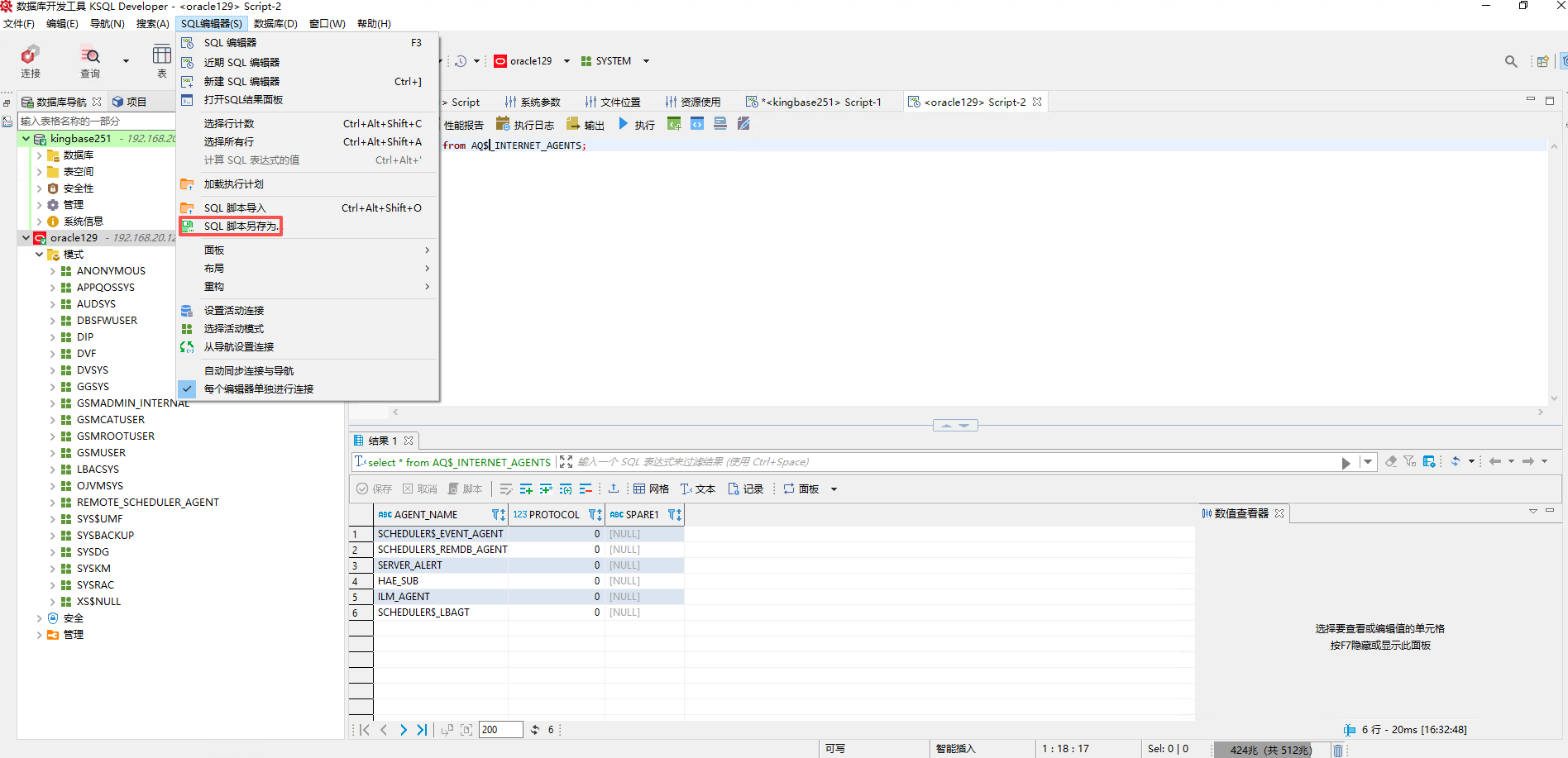Click the add row icon in results toolbar
Screen dimensions: 1568x758
(x=526, y=489)
